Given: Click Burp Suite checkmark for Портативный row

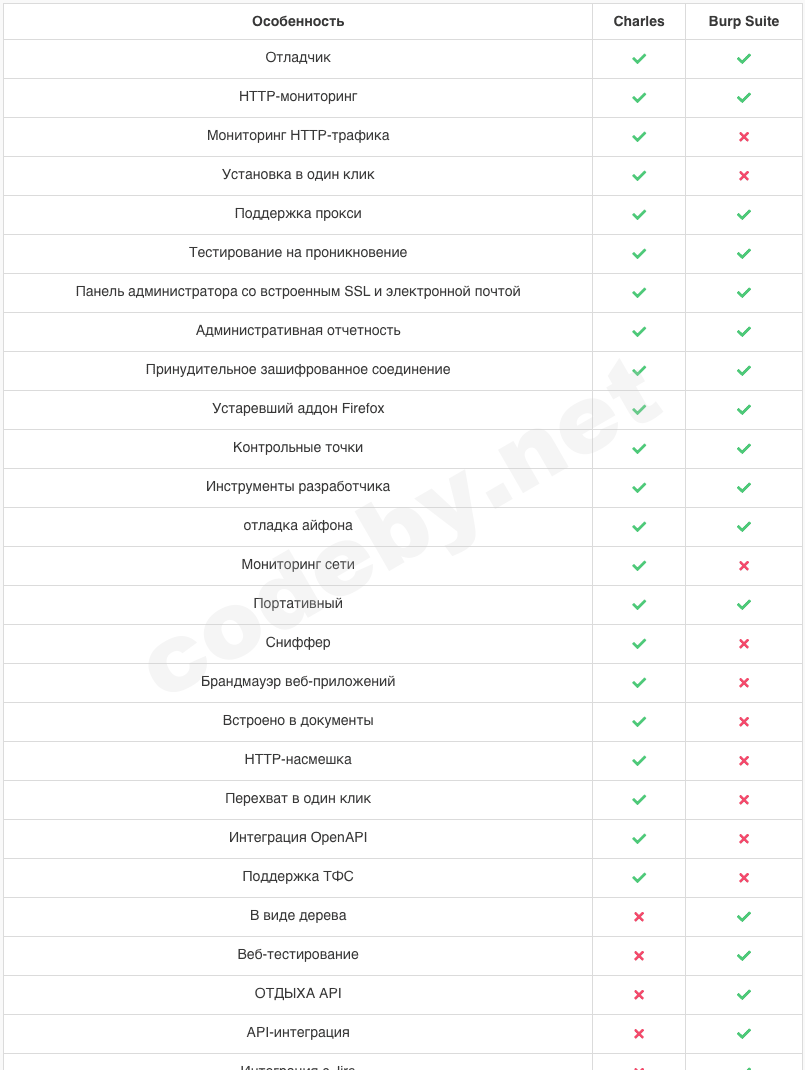Looking at the screenshot, I should (744, 605).
